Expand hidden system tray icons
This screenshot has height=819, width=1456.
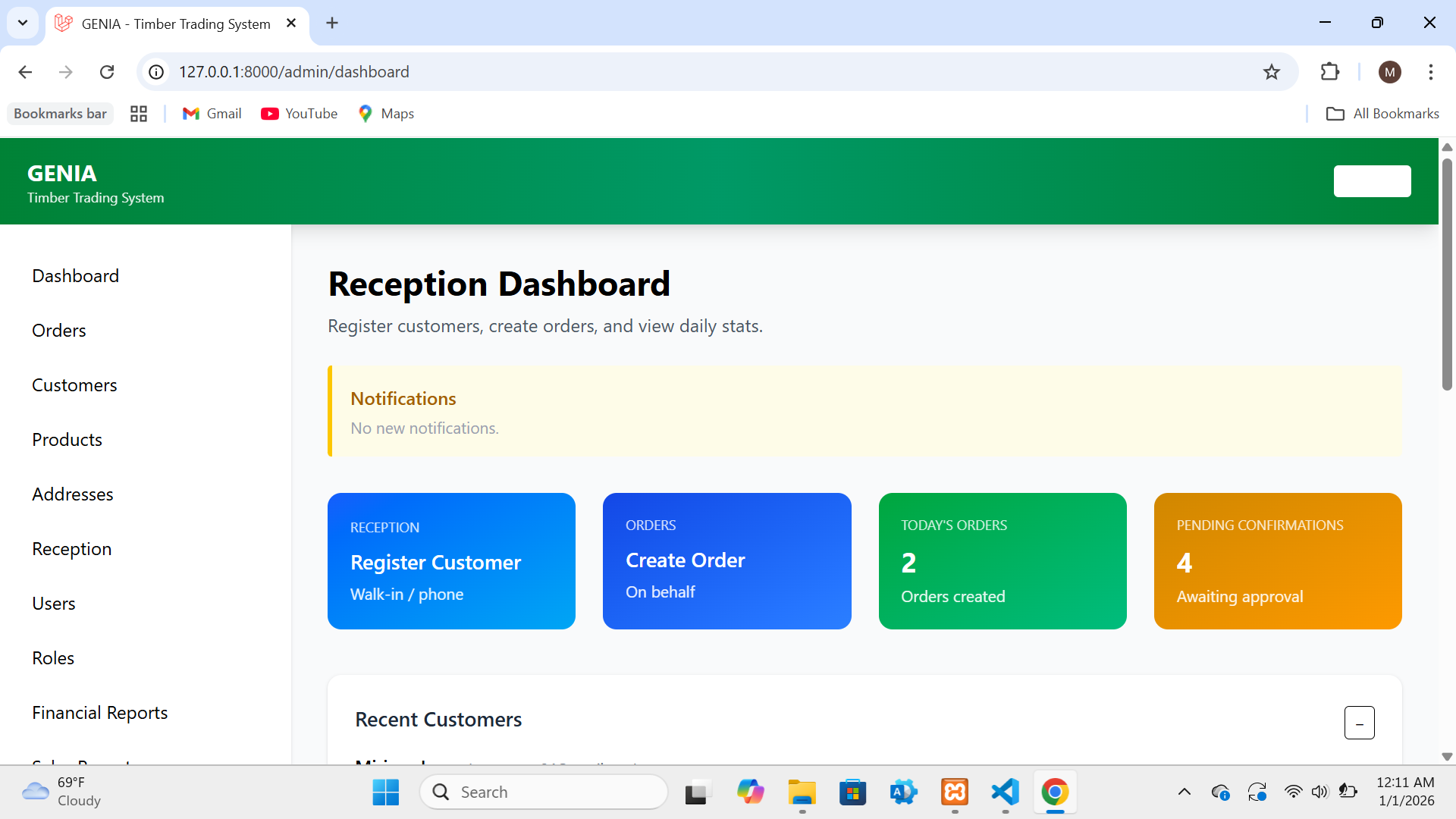tap(1184, 792)
